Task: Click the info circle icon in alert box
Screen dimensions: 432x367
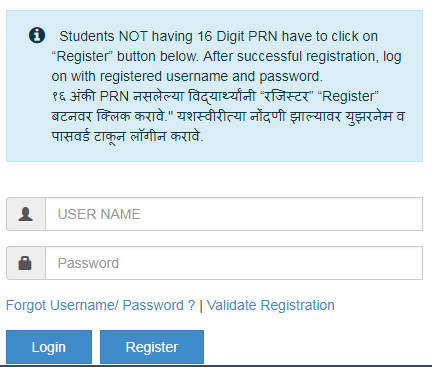Action: [x=37, y=35]
